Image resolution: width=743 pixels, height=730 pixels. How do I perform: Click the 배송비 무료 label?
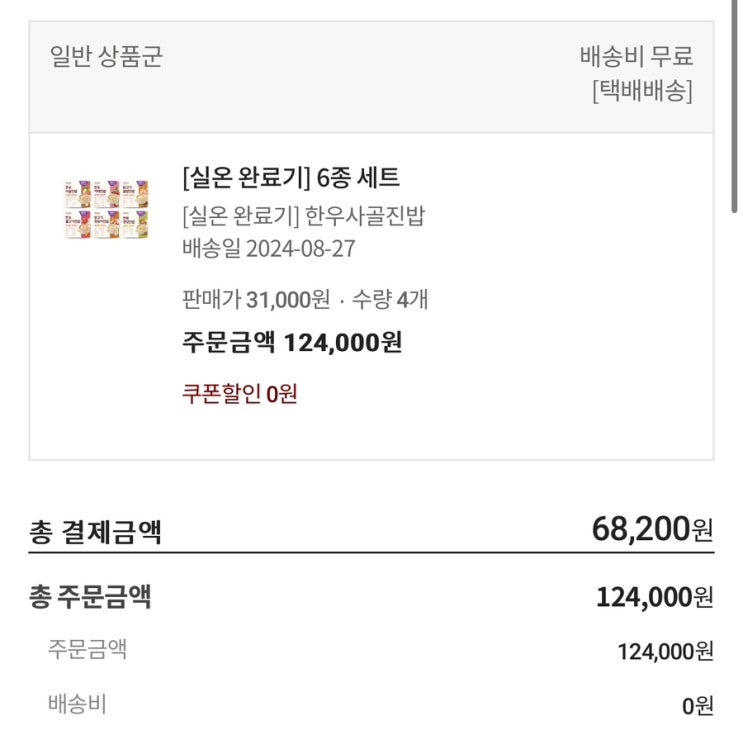coord(636,56)
